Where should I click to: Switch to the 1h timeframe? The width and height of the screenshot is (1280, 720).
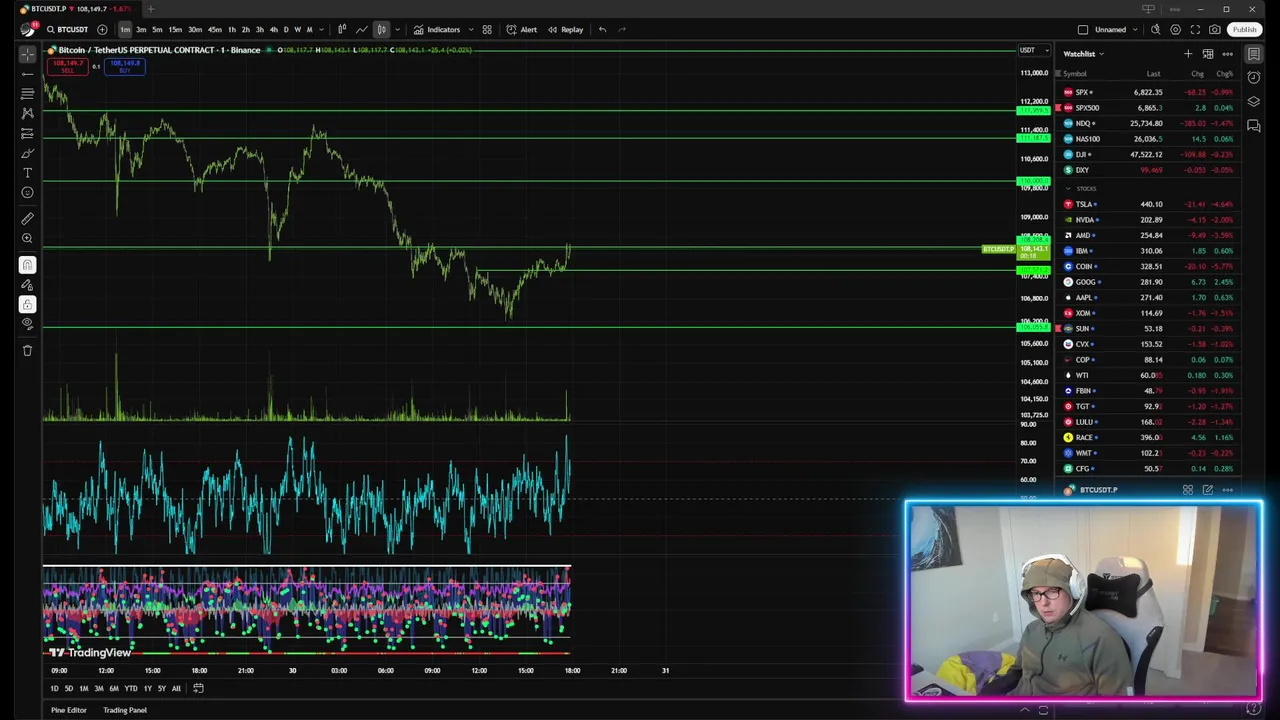coord(232,30)
